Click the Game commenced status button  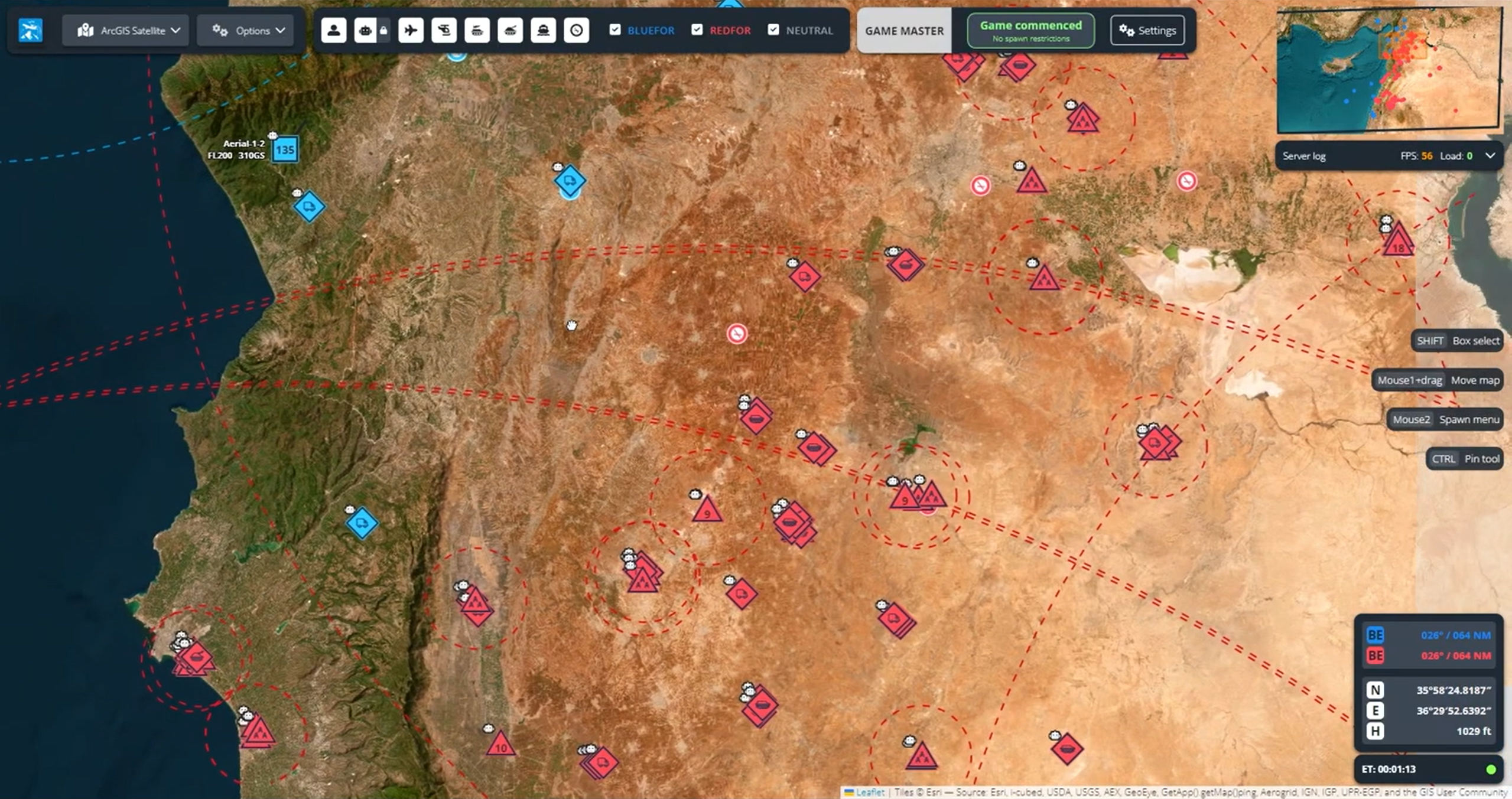(1030, 31)
